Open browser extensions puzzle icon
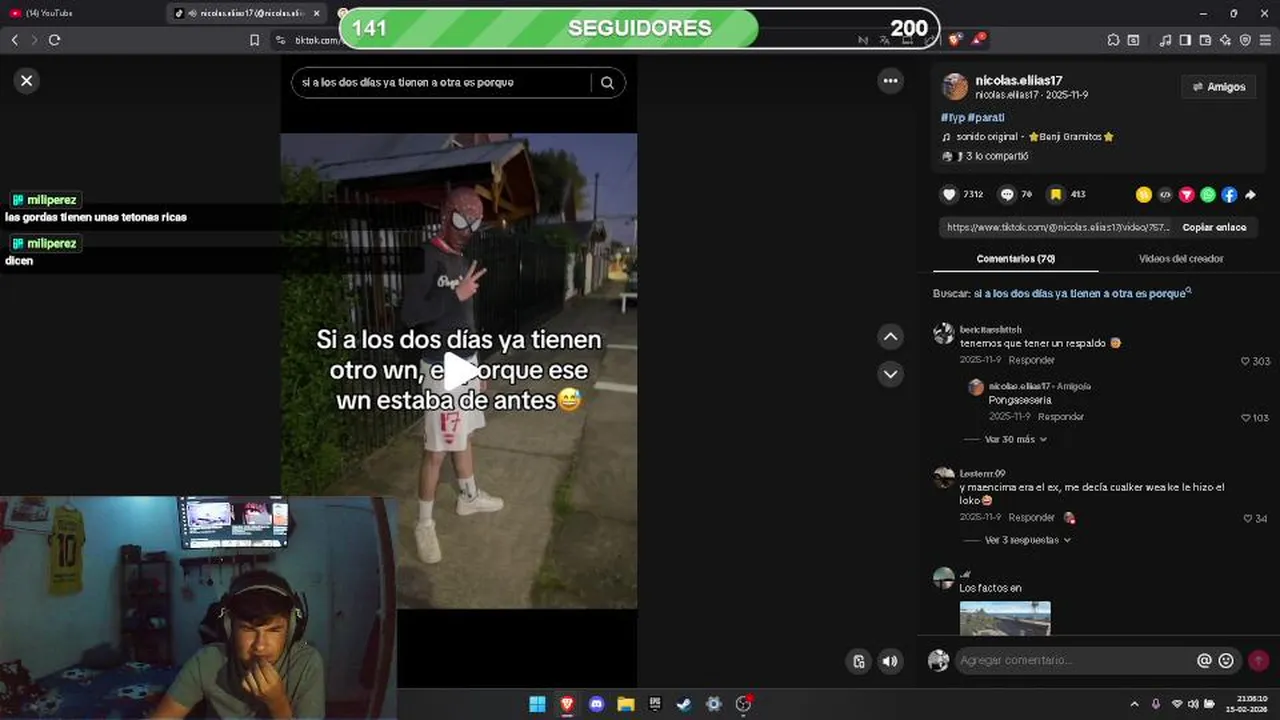Viewport: 1280px width, 720px height. pos(1113,40)
